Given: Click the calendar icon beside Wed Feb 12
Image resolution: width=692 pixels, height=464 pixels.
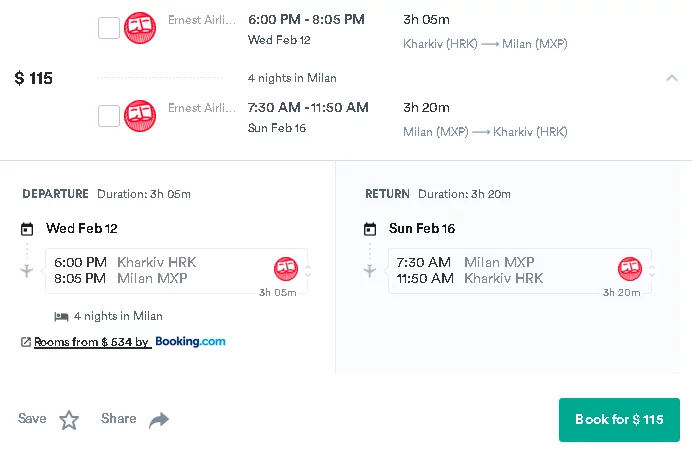Looking at the screenshot, I should point(27,229).
